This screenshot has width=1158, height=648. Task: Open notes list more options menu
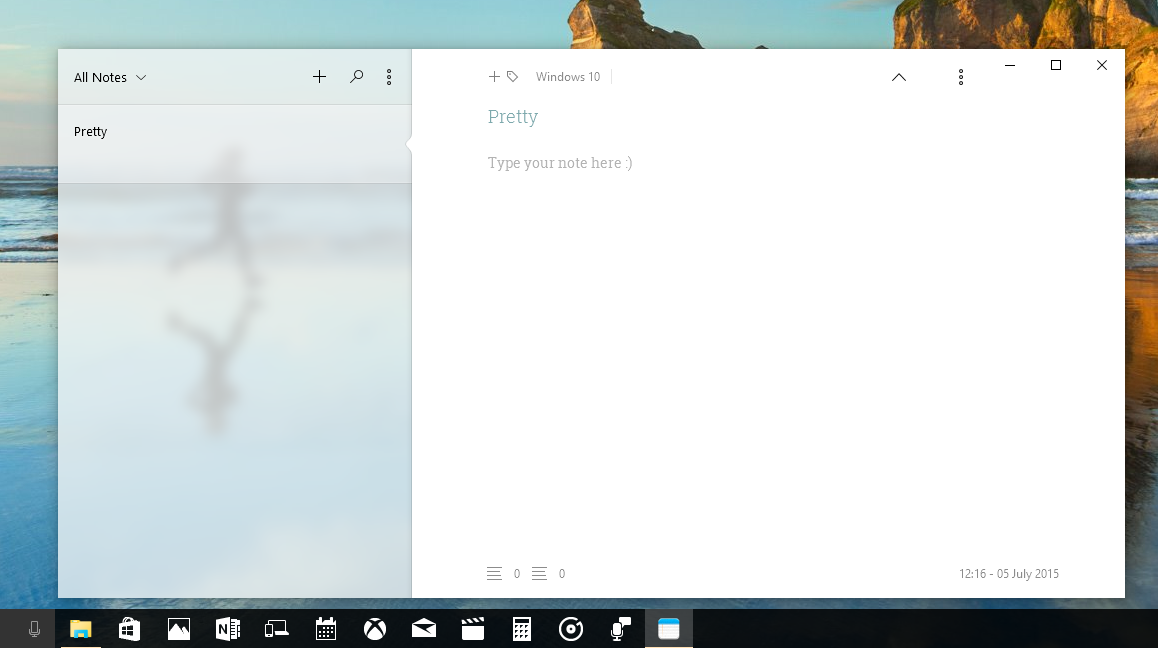point(389,77)
